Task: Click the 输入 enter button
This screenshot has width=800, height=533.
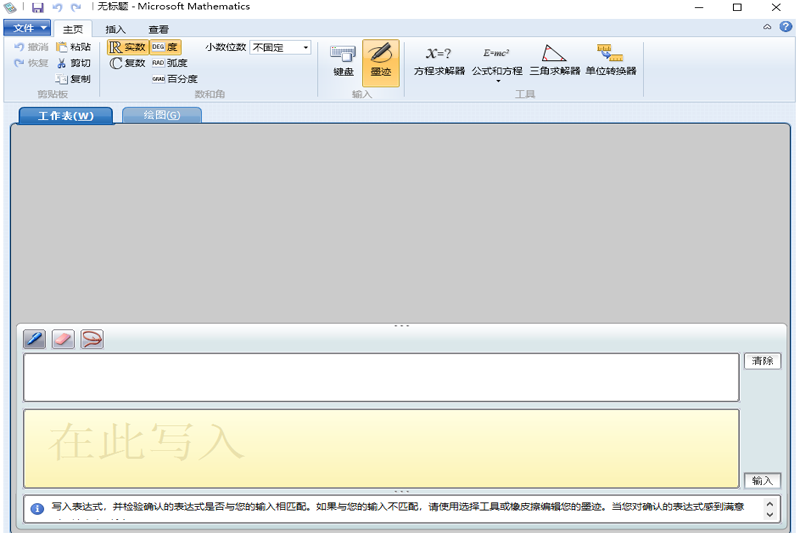Action: coord(762,480)
